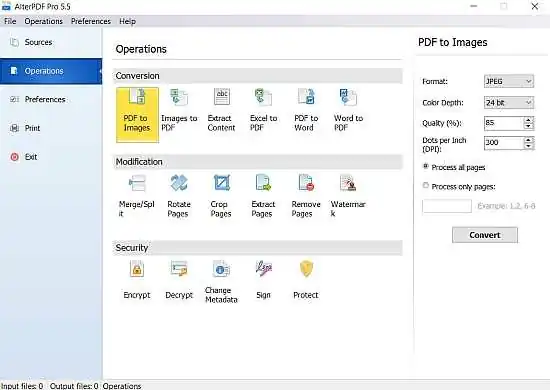The width and height of the screenshot is (550, 390).
Task: Open the Protect operation
Action: [x=306, y=280]
